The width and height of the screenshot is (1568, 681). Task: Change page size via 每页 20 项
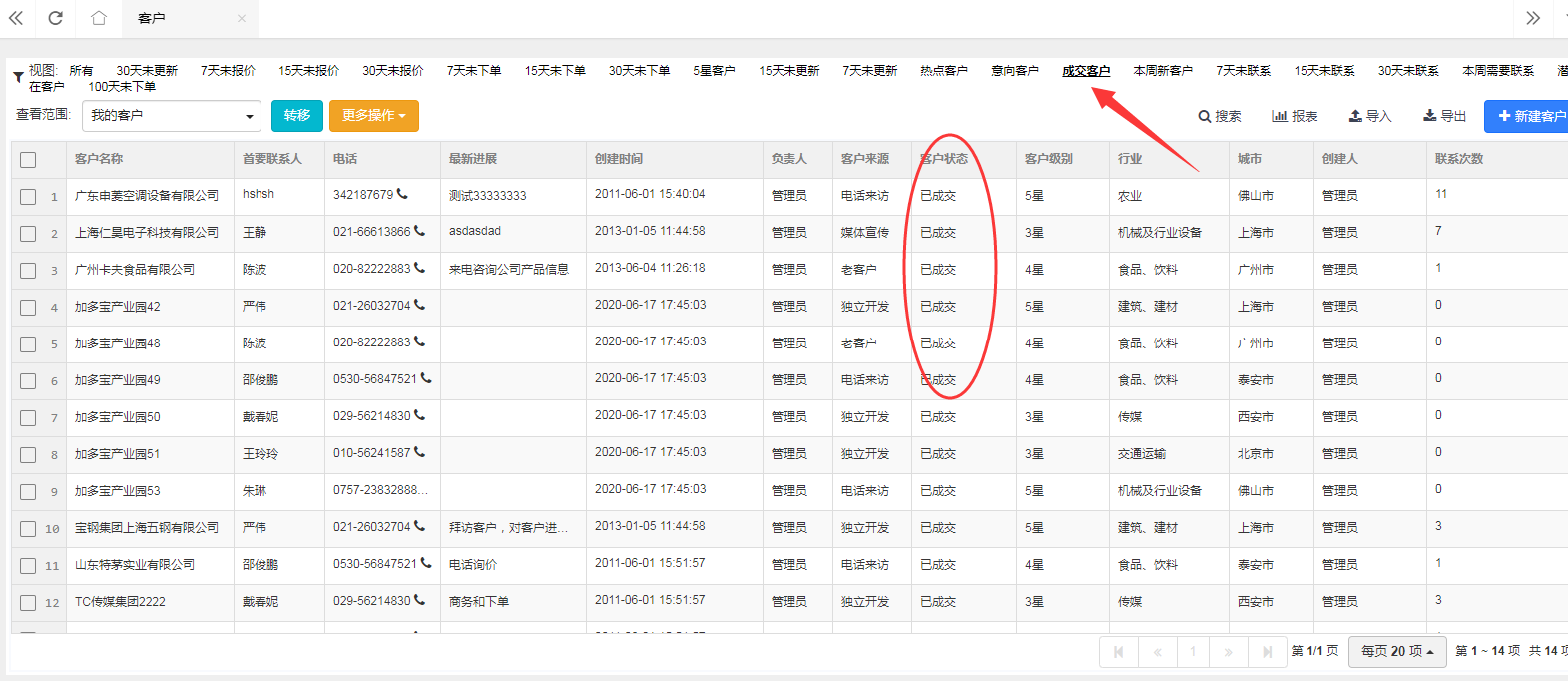click(1397, 651)
